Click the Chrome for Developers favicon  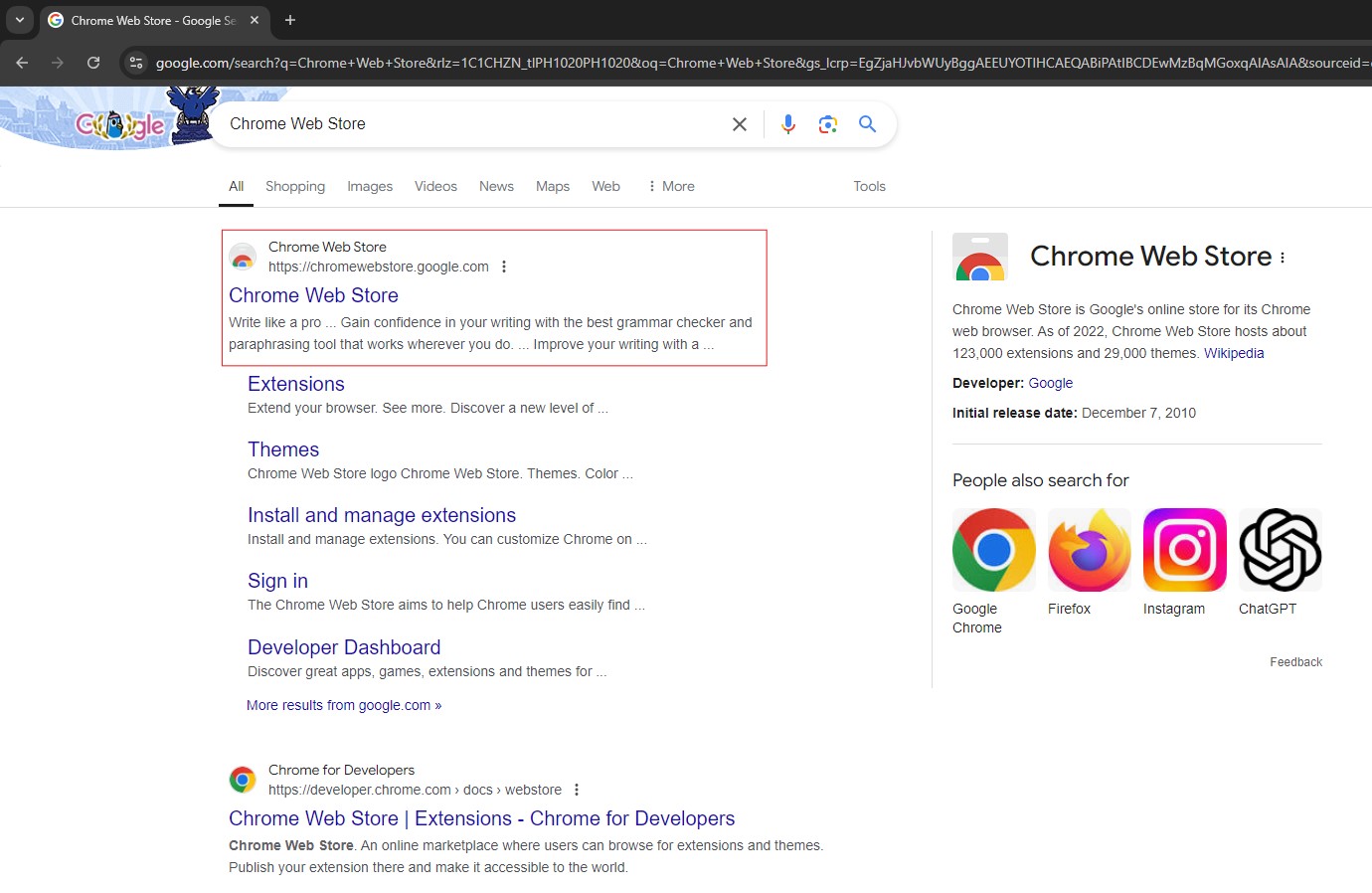pyautogui.click(x=243, y=780)
